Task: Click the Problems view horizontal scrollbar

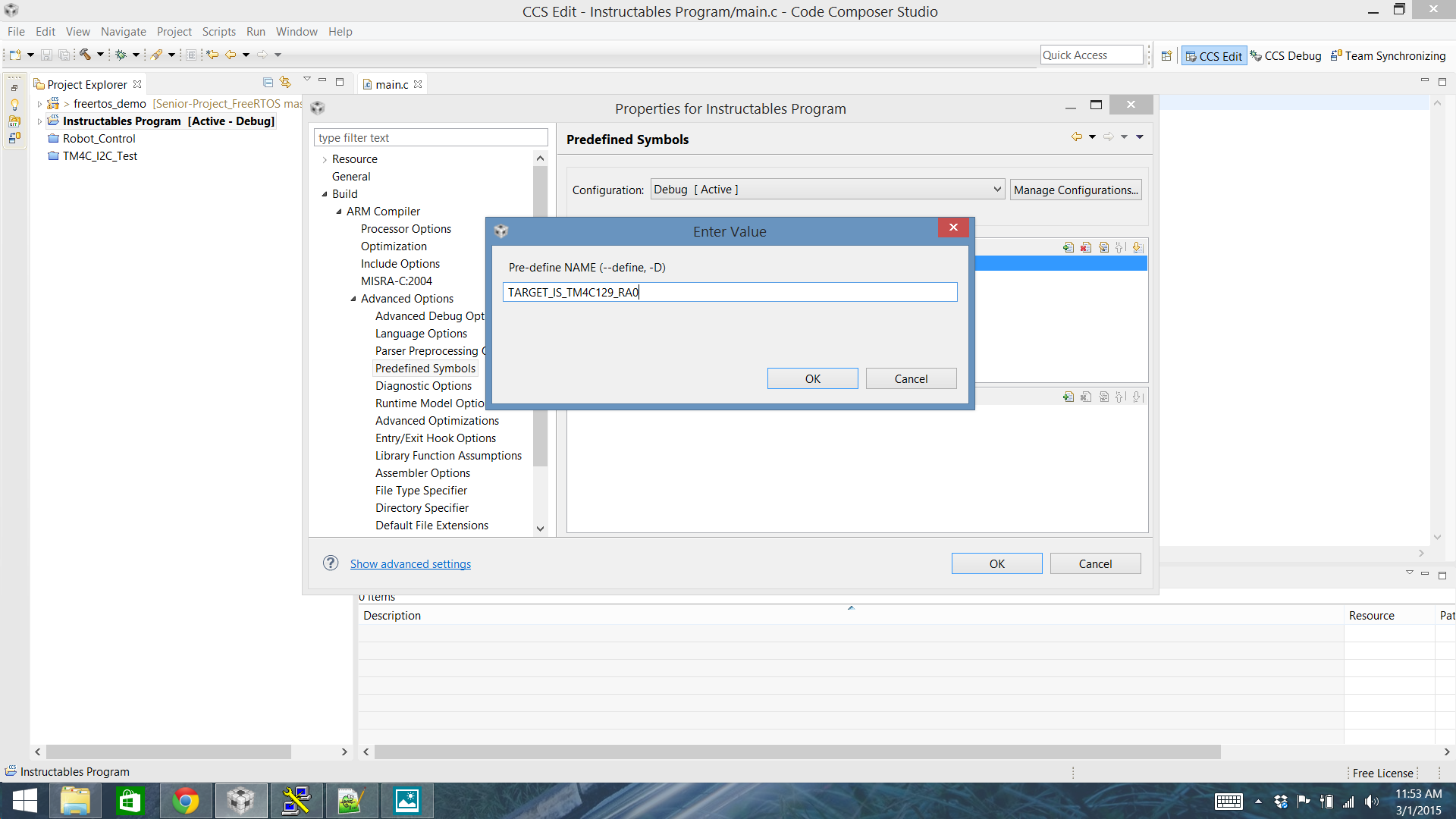Action: pos(796,752)
